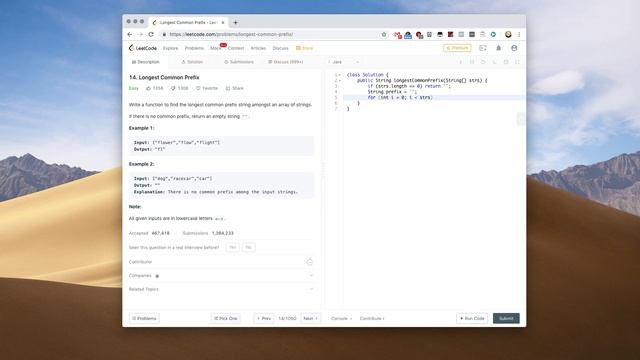Click the 14/1050 problem counter
This screenshot has width=640, height=360.
pyautogui.click(x=287, y=318)
